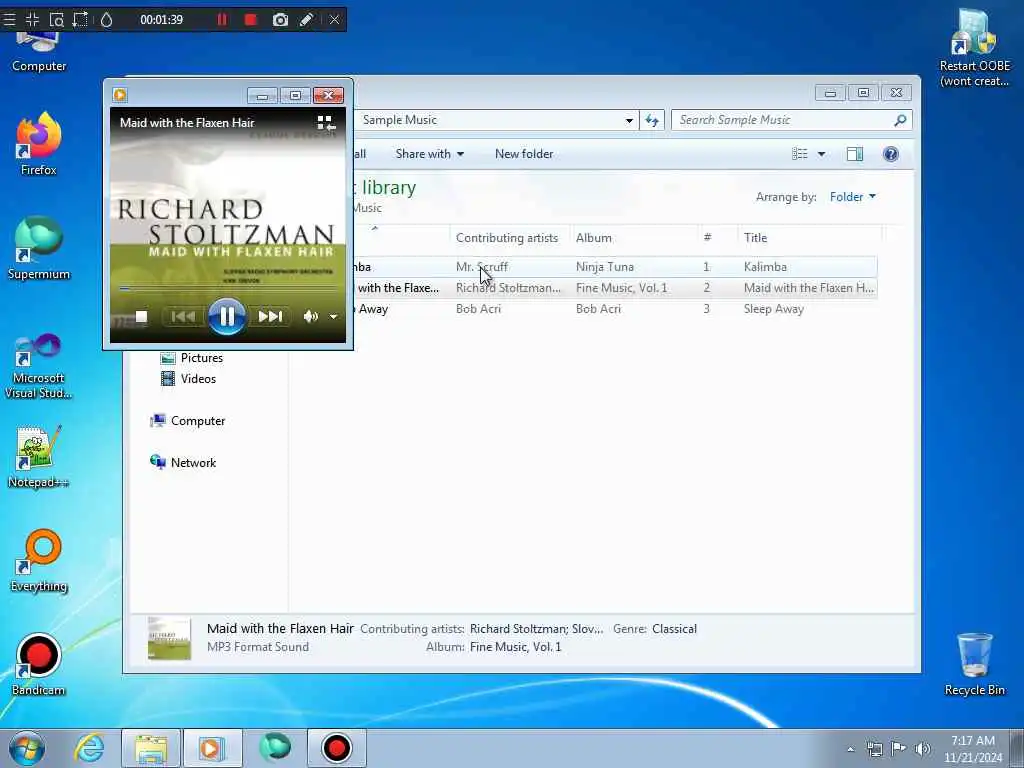Click Bob Acri in the Contributing artists column
1024x768 pixels.
479,309
